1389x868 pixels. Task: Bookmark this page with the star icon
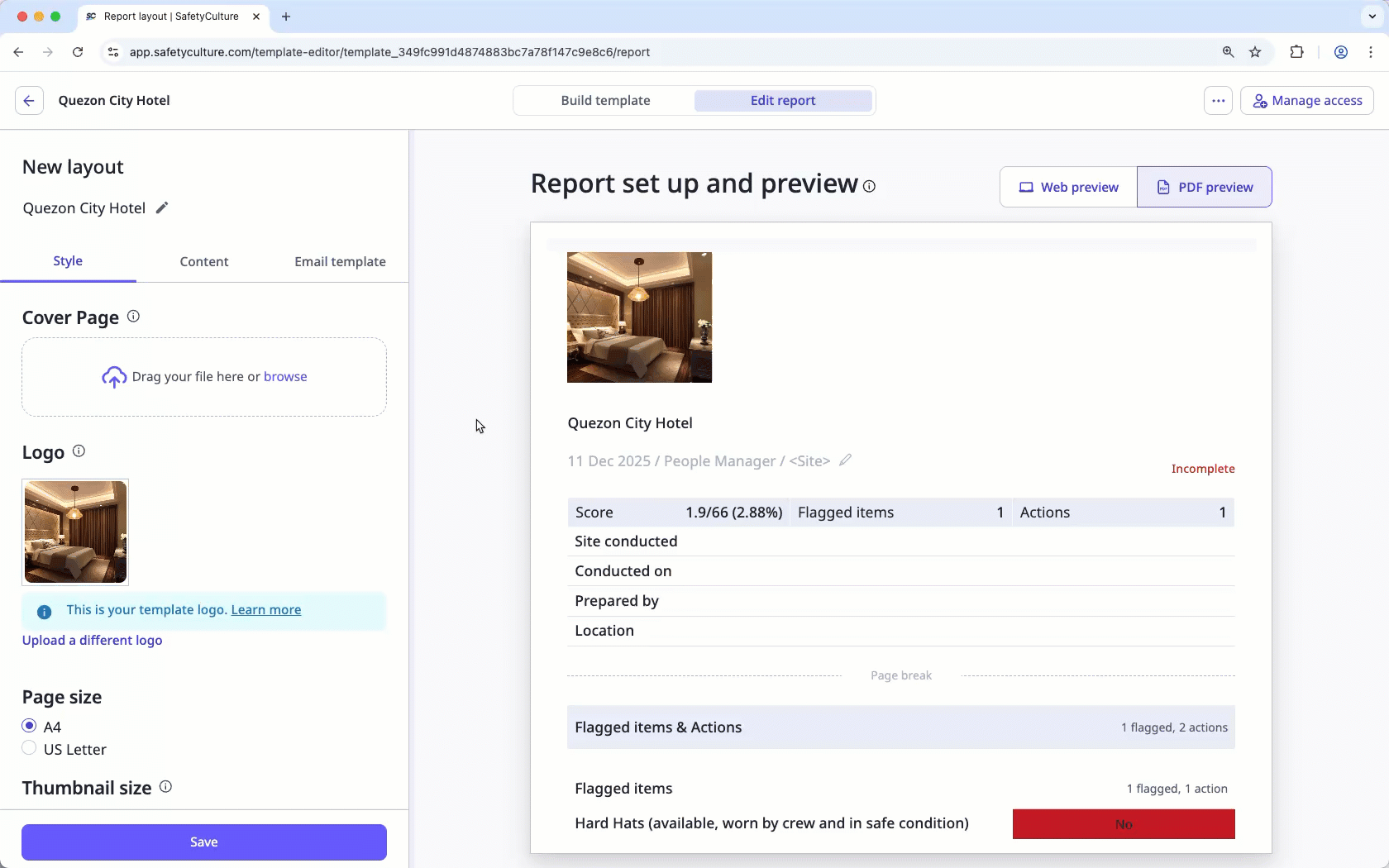click(x=1255, y=52)
